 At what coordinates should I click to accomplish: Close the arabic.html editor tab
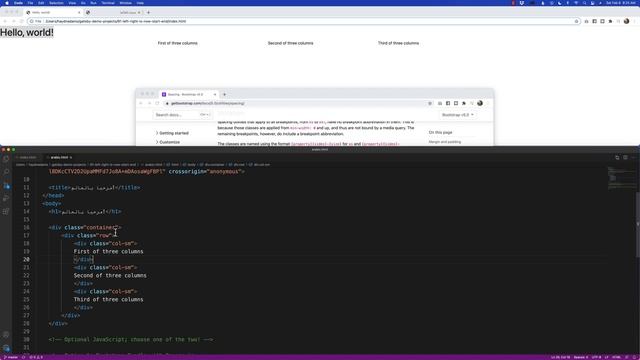(71, 158)
